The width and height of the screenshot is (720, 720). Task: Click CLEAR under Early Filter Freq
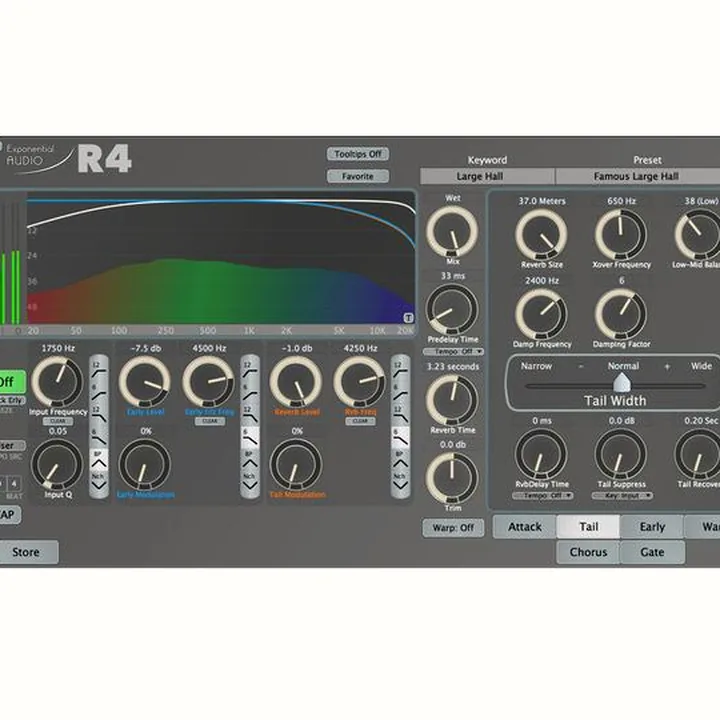(x=210, y=421)
